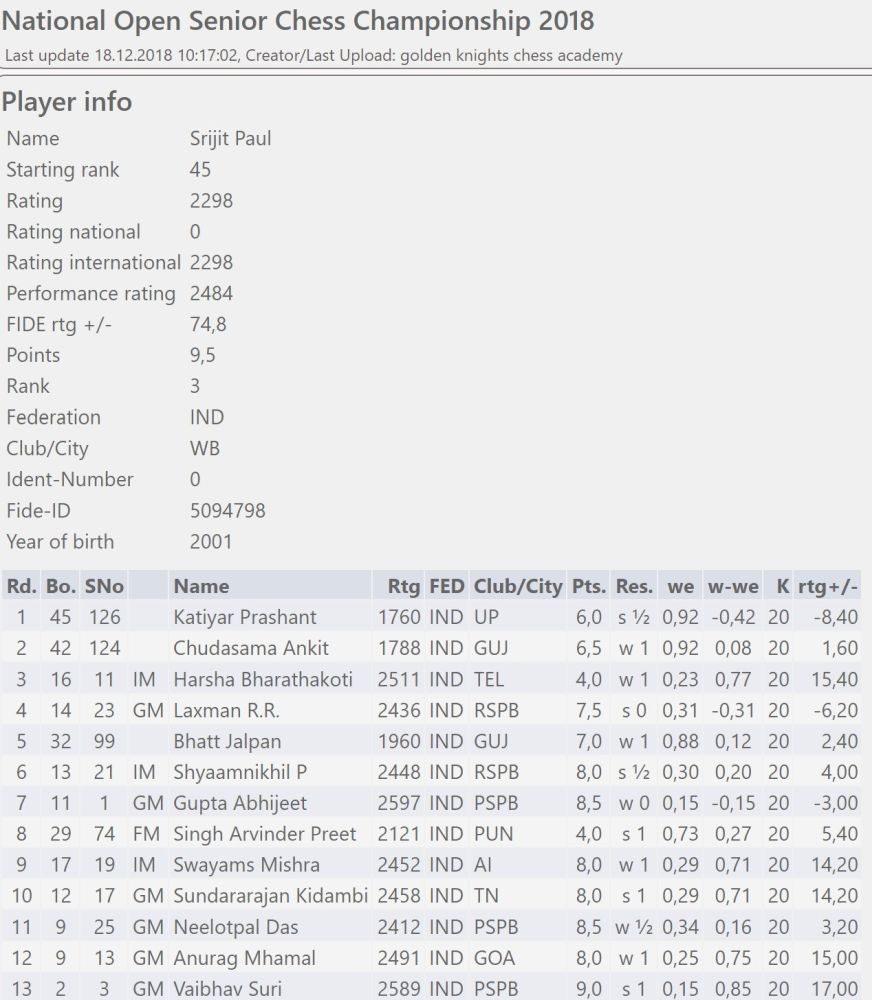Click Bhatt Jalpan's name
This screenshot has width=872, height=1000.
click(x=227, y=741)
